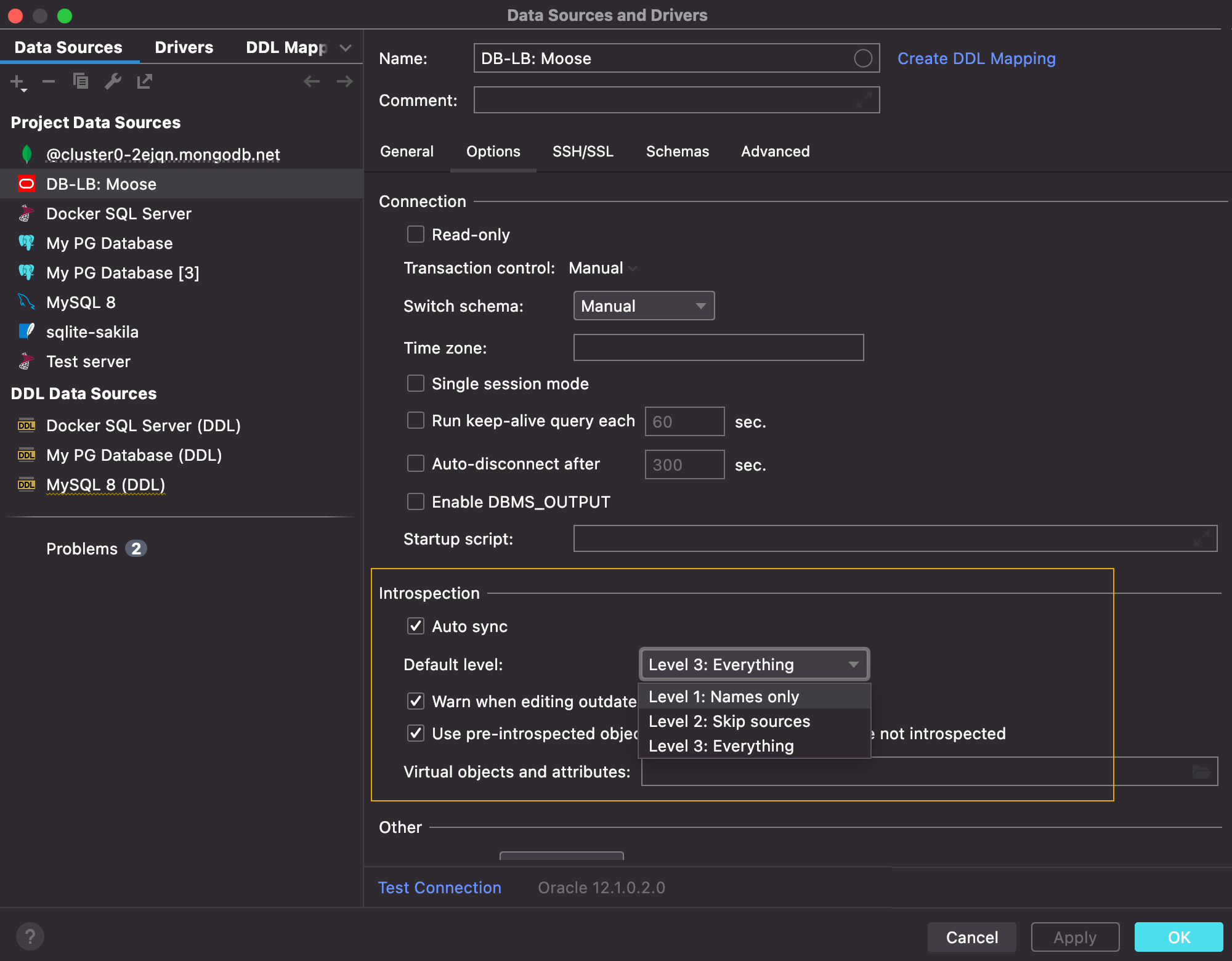
Task: Click the remove data source minus icon
Action: [49, 81]
